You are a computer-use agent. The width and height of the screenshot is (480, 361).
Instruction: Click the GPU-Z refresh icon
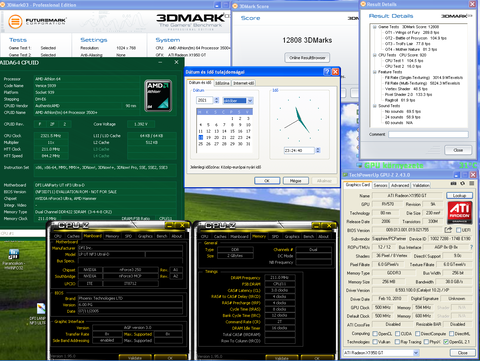pyautogui.click(x=463, y=184)
